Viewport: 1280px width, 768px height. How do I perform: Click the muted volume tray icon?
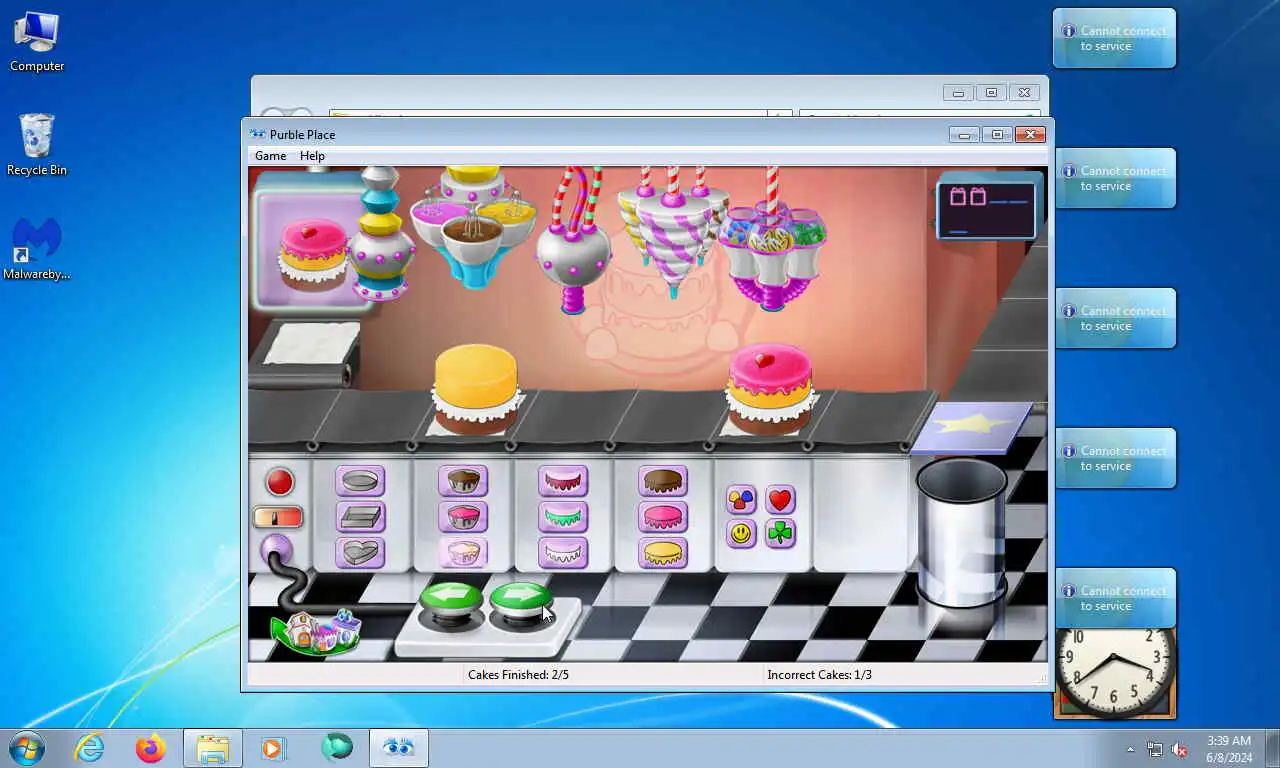click(1179, 749)
